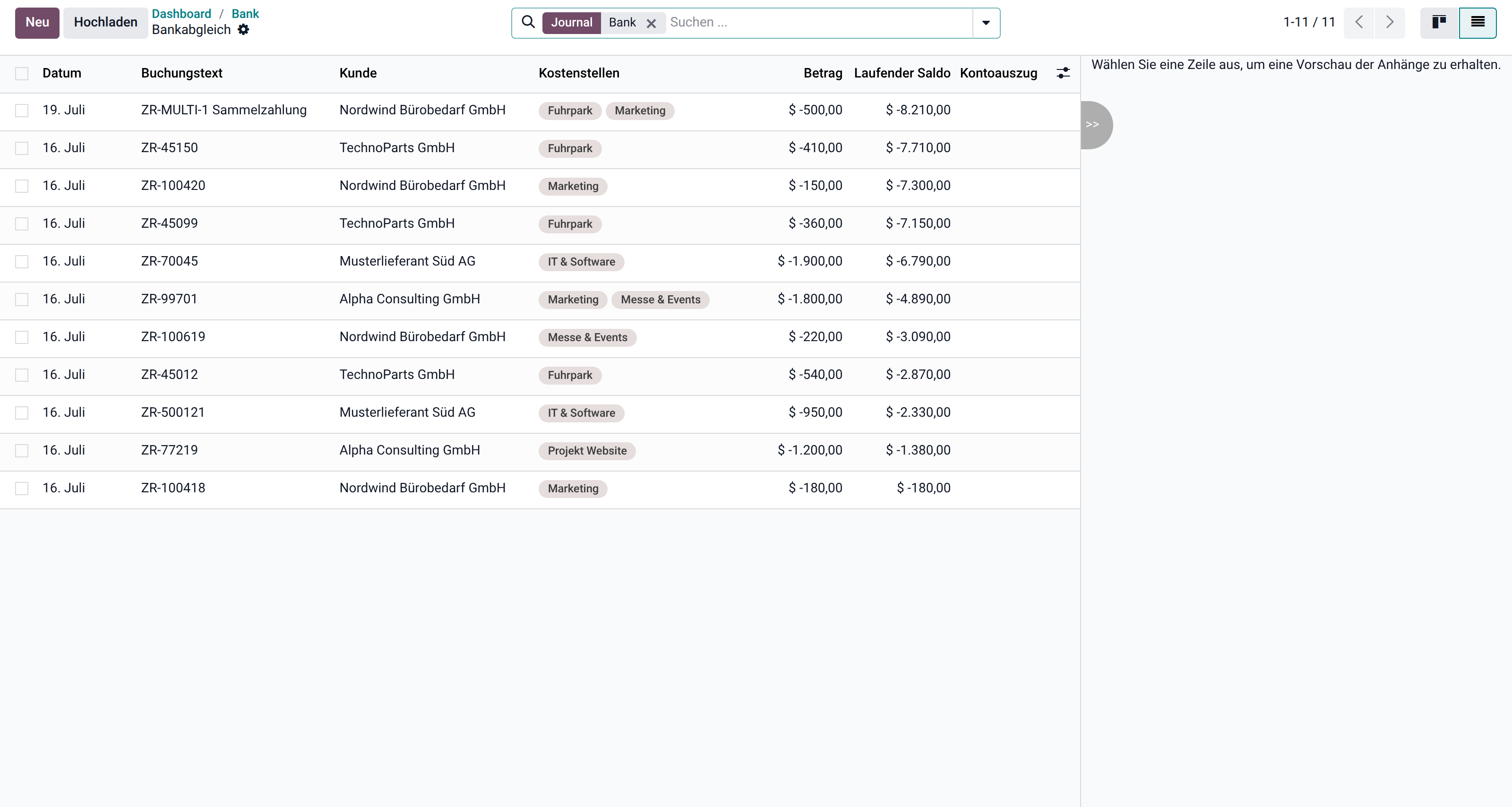
Task: Go to next page of records
Action: tap(1390, 22)
